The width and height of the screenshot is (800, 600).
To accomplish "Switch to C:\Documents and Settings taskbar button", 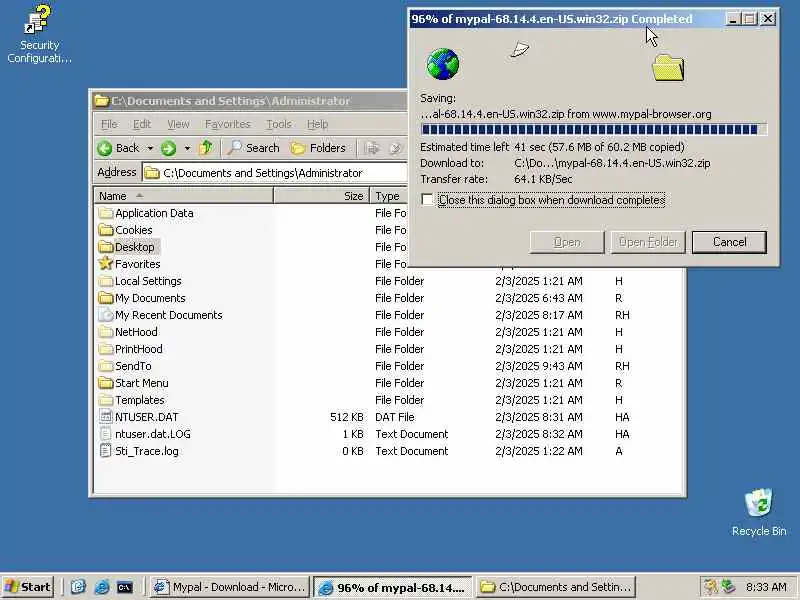I will click(557, 587).
